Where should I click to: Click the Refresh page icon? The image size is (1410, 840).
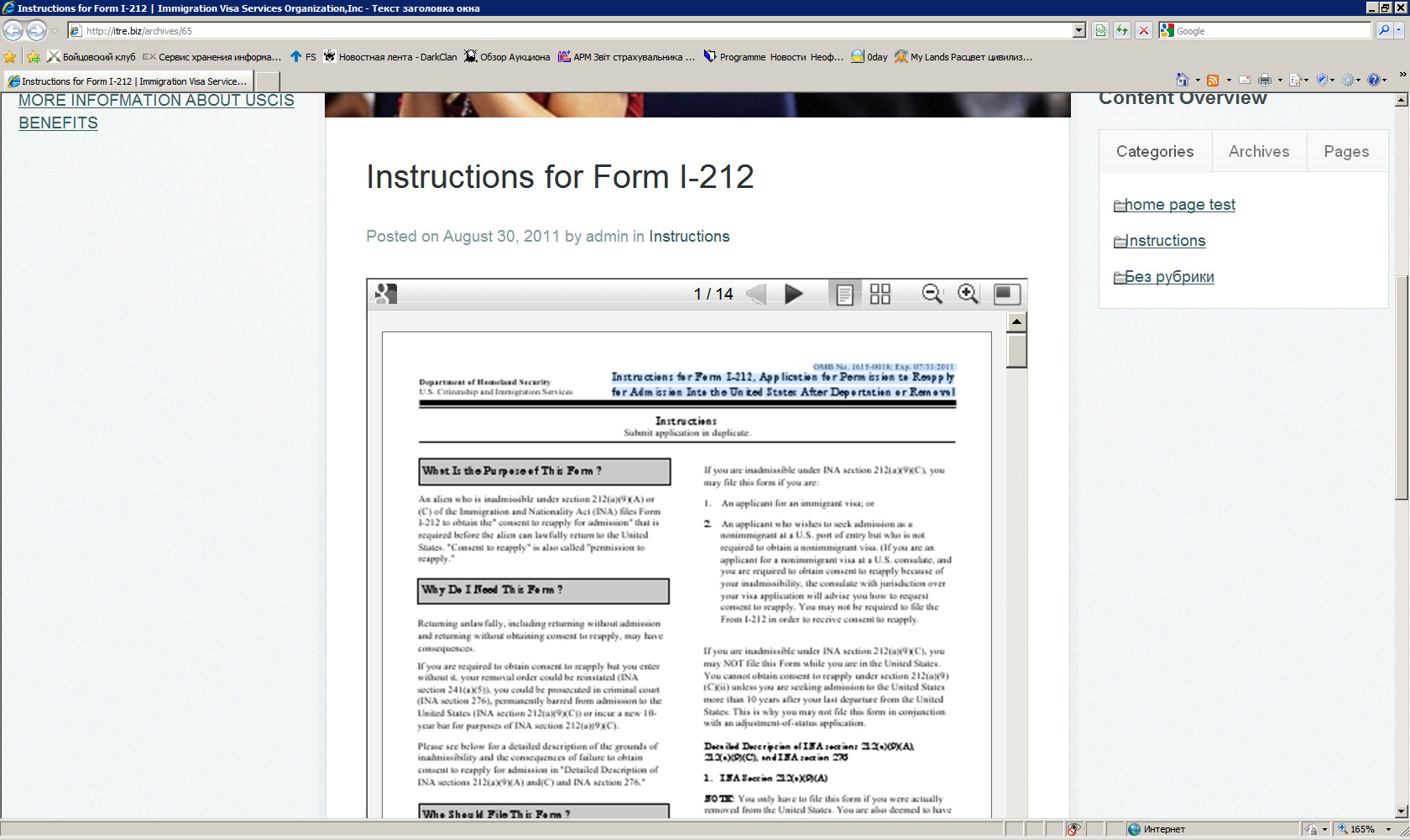1122,31
